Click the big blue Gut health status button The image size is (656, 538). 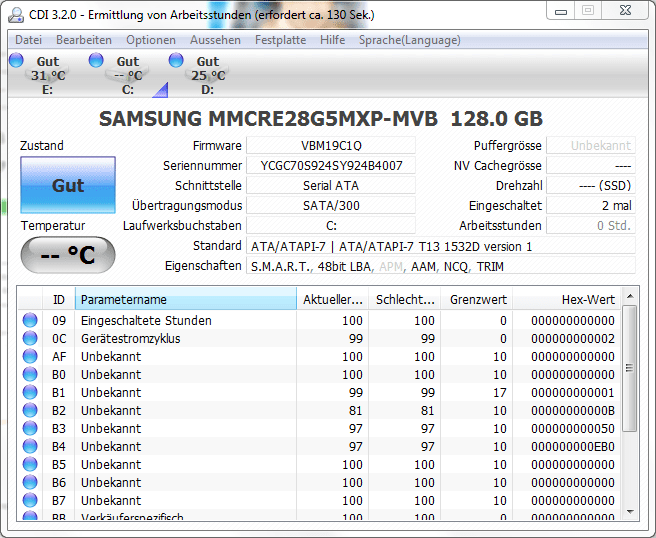[68, 185]
